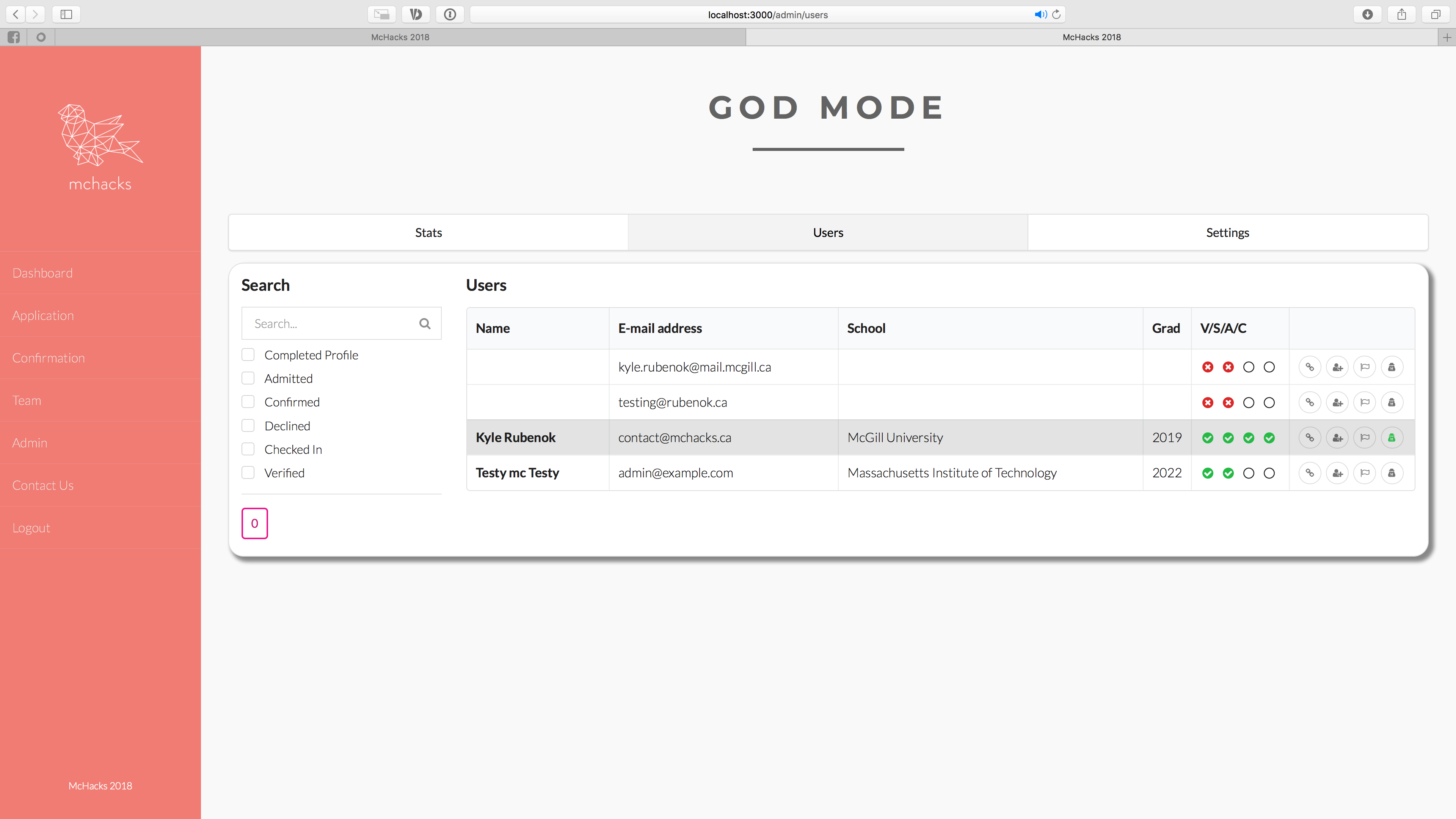This screenshot has width=1456, height=819.
Task: Click spy icon in Testy mc Testy row
Action: click(x=1392, y=473)
